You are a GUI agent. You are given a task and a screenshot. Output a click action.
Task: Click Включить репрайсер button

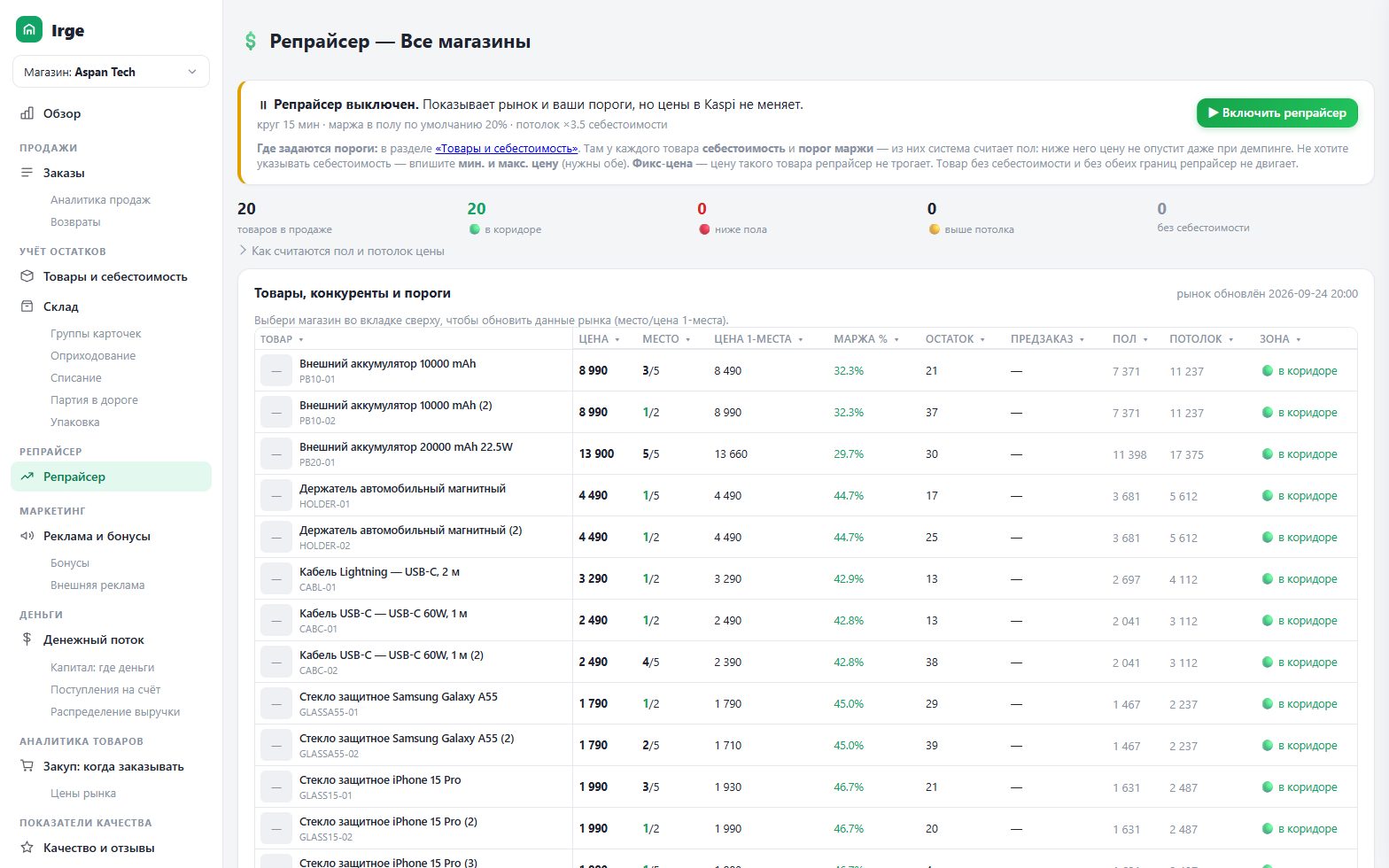point(1276,112)
